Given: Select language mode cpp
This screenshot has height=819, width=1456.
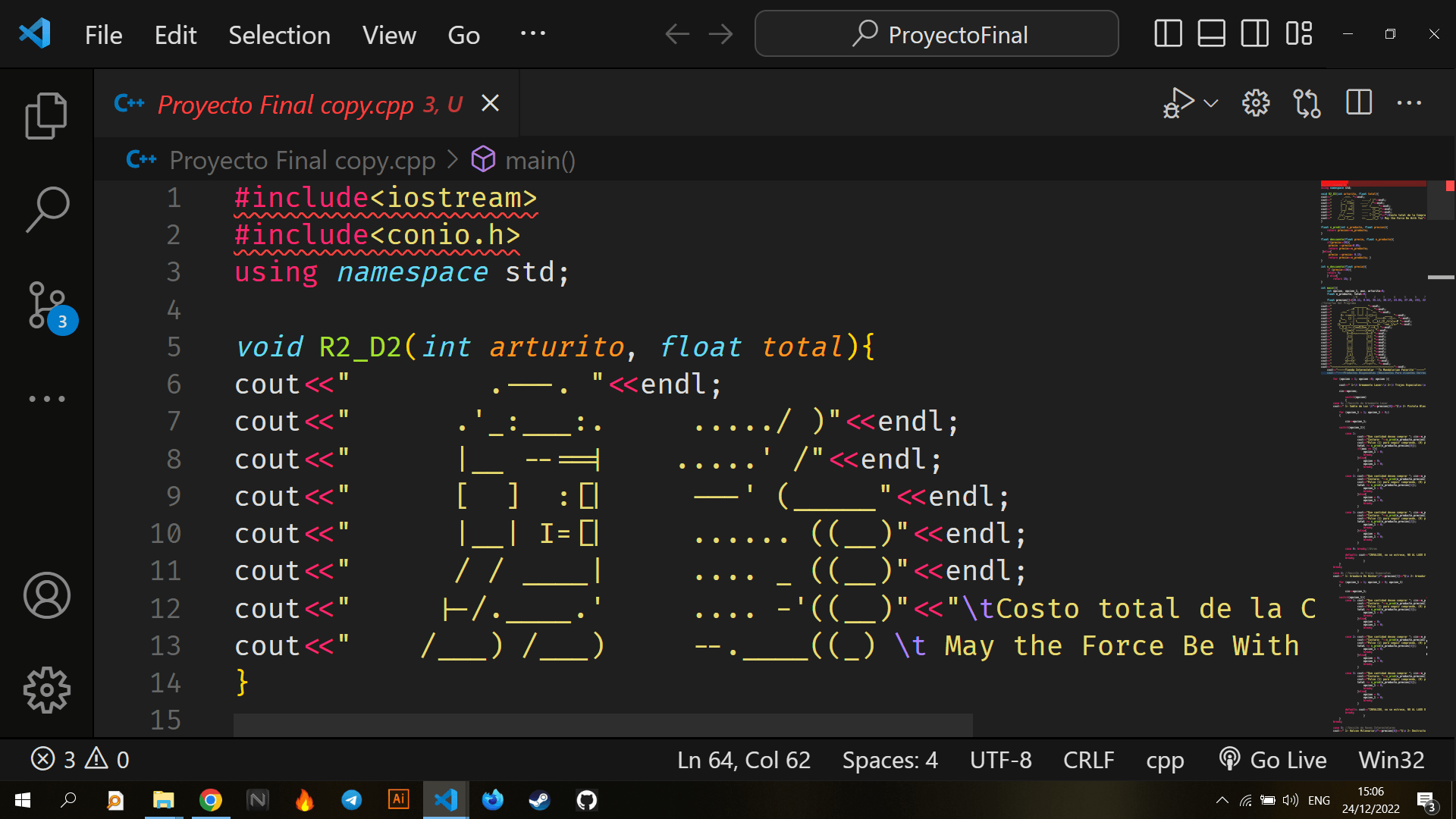Looking at the screenshot, I should point(1165,760).
